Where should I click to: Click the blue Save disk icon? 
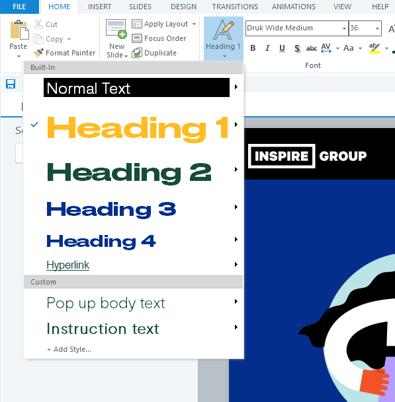pyautogui.click(x=11, y=84)
